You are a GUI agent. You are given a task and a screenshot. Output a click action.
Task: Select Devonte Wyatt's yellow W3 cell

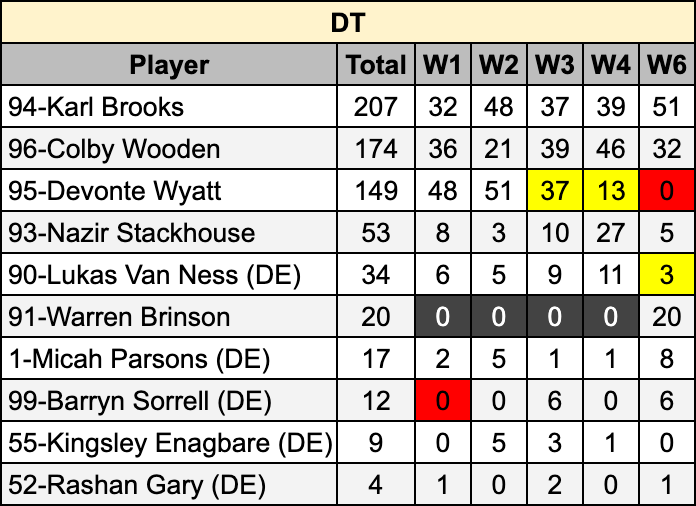coord(554,191)
